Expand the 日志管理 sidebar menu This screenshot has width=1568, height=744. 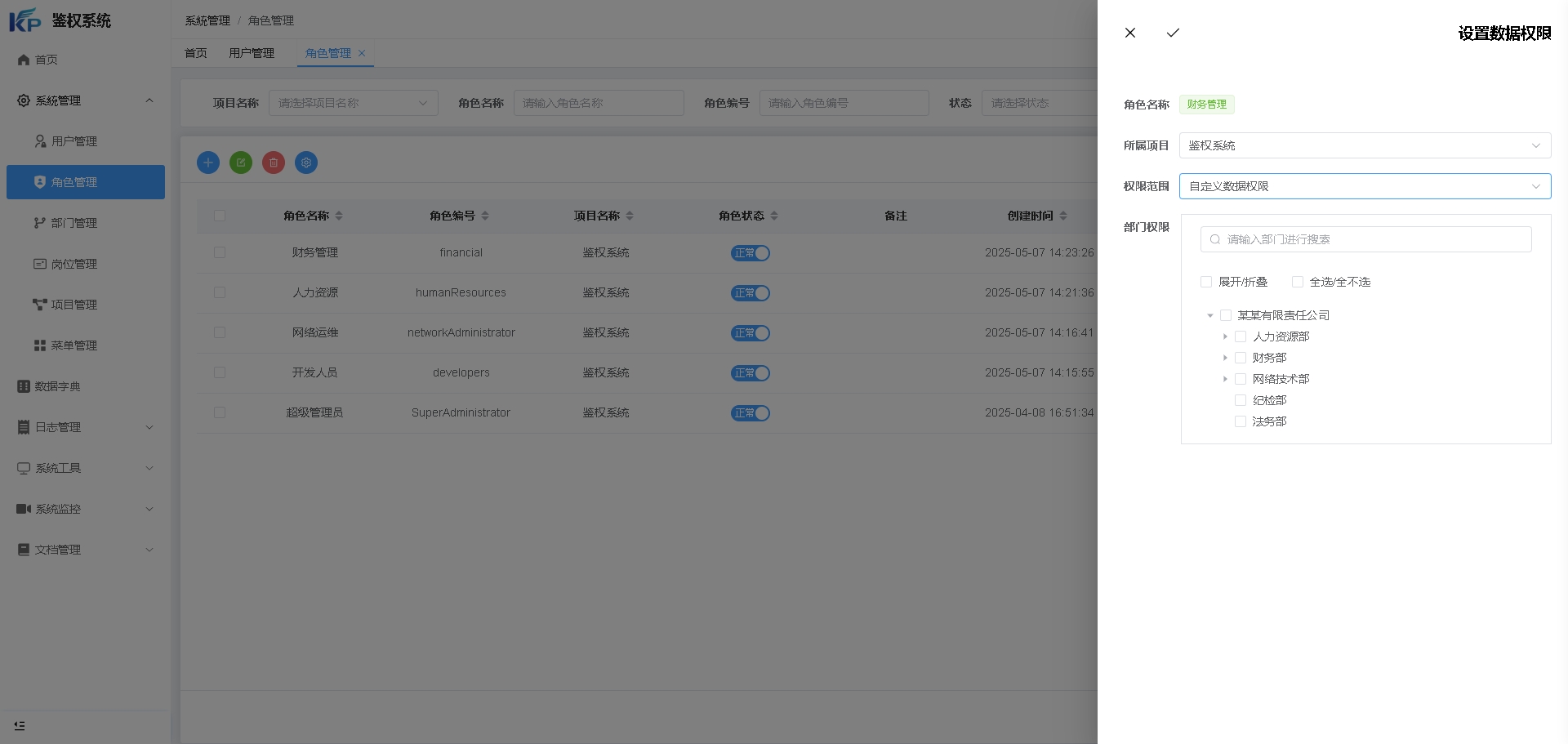(85, 427)
